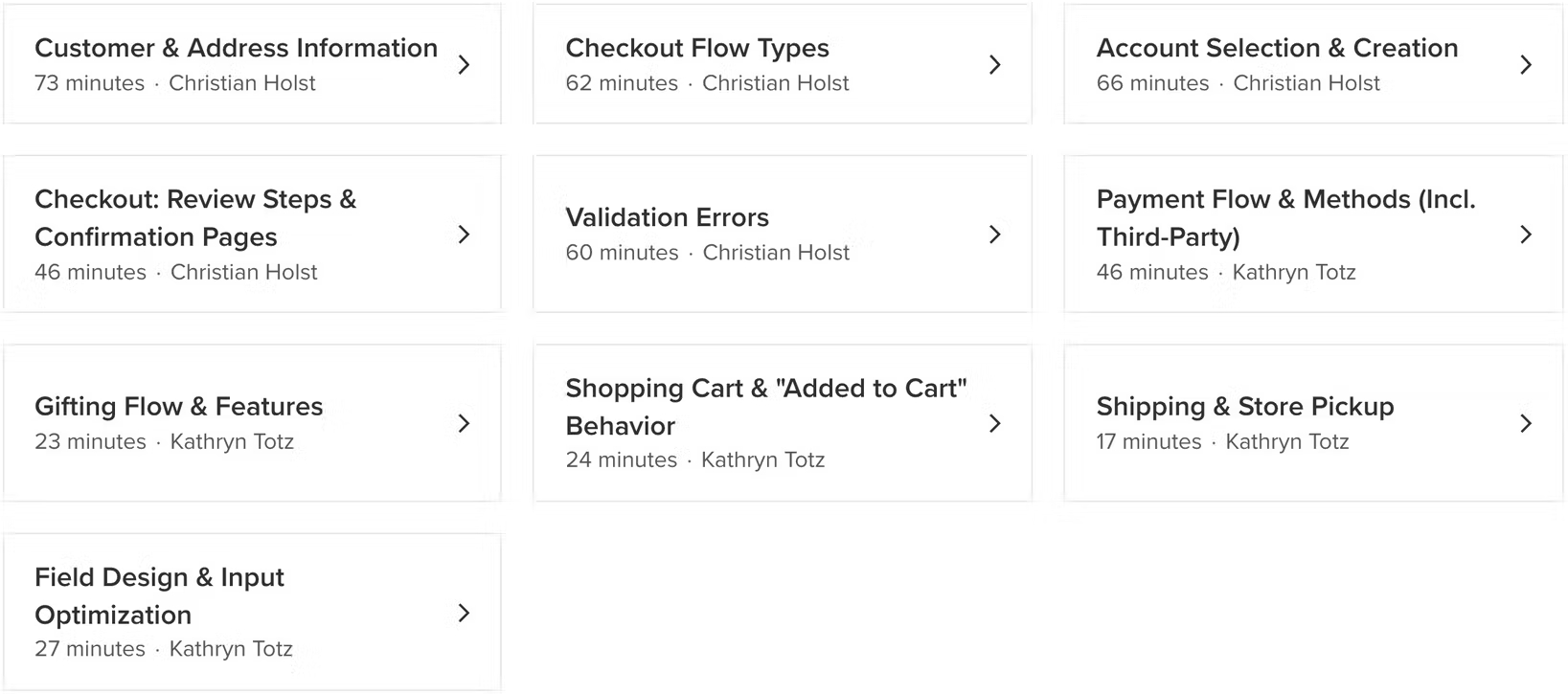Open the Validation Errors chevron arrow
Screen dimensions: 1568x694
click(996, 234)
